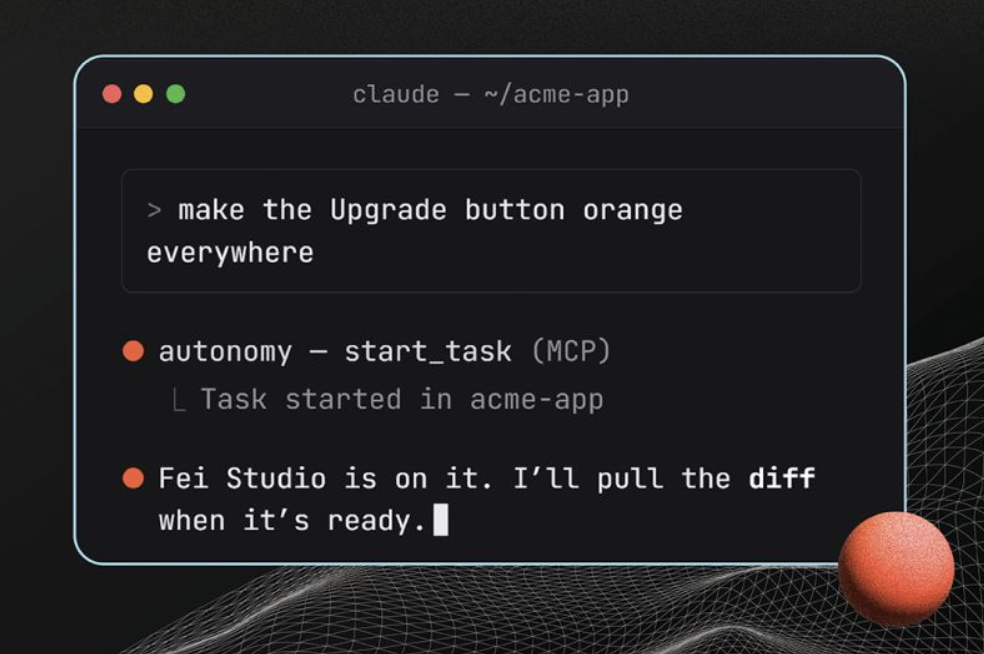Select the prompt chevron before 'make the'

[154, 210]
